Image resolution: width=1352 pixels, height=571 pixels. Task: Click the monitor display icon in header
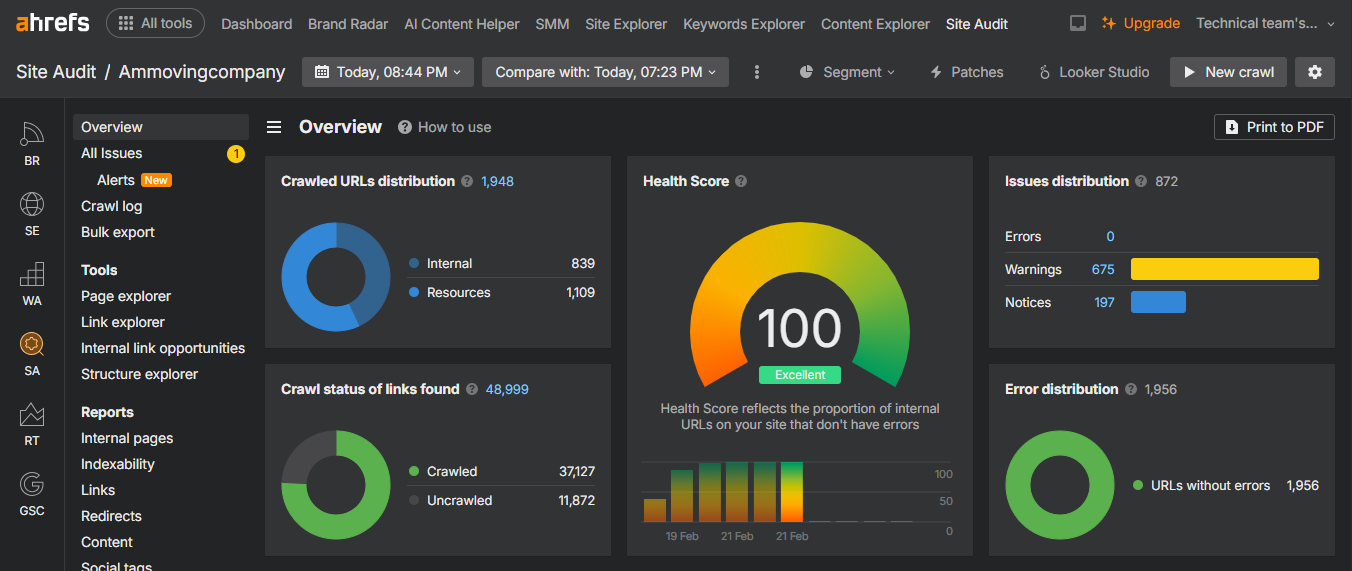click(x=1078, y=23)
